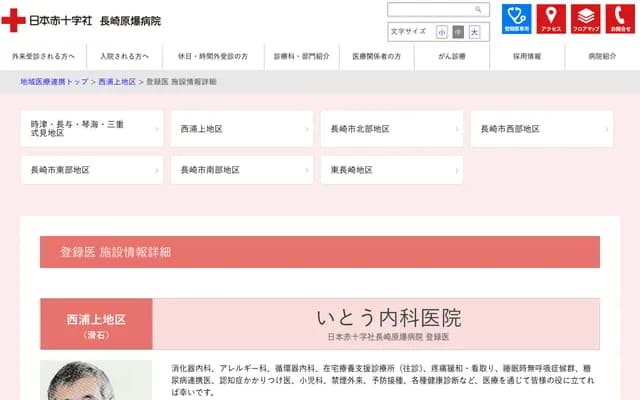
Task: Click the 文字サイズ label
Action: point(408,31)
